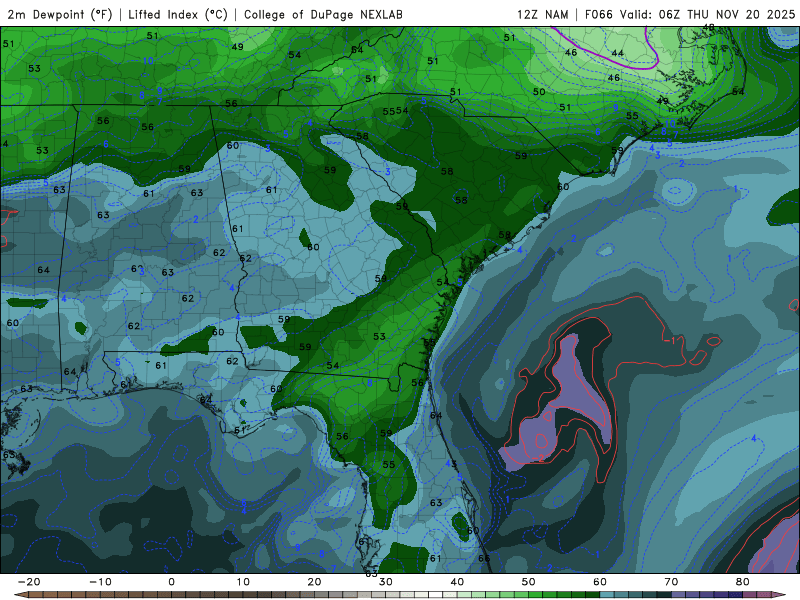Image resolution: width=800 pixels, height=600 pixels.
Task: Click the 65 dewpoint value near the Louisiana coast
Action: (9, 454)
